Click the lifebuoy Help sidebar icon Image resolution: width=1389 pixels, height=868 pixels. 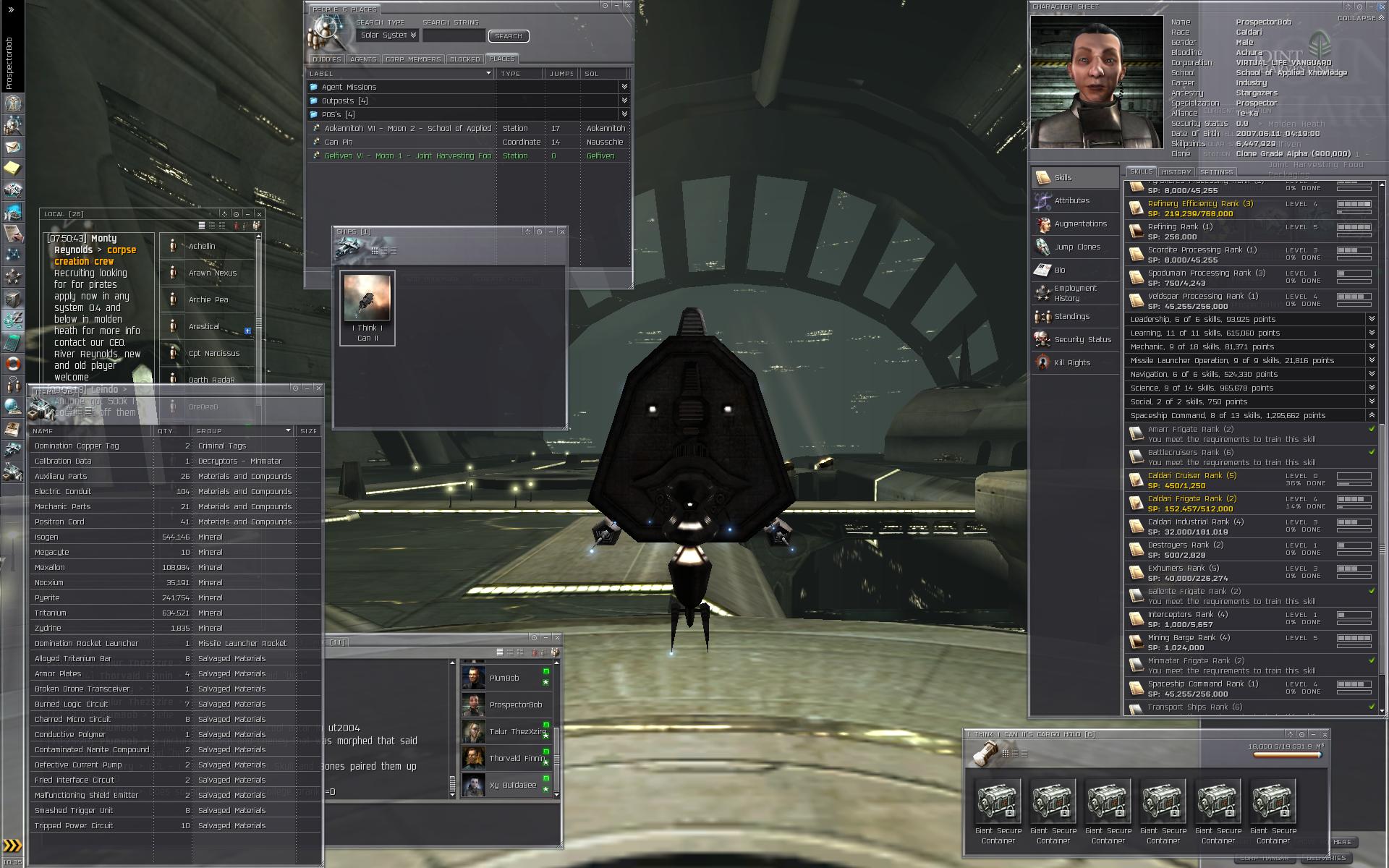13,364
